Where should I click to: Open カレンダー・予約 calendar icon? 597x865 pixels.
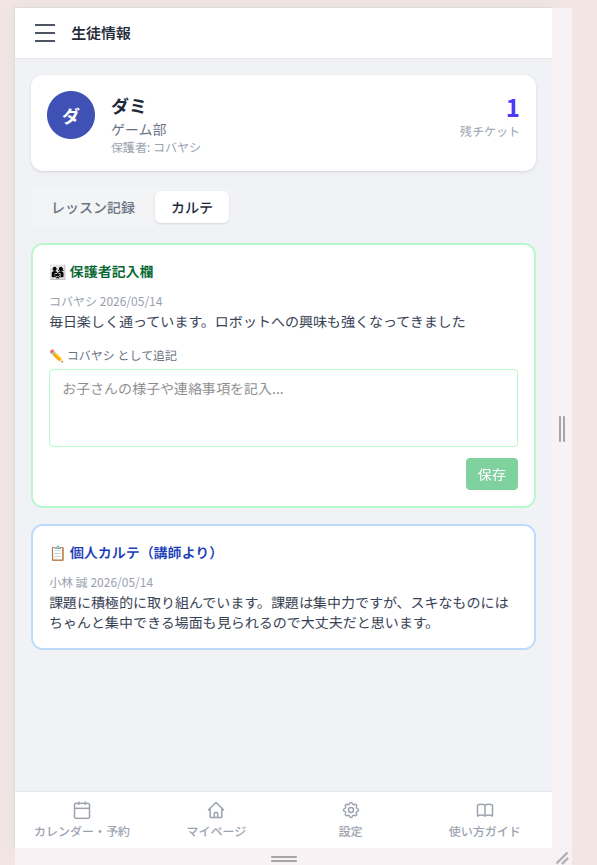tap(82, 810)
